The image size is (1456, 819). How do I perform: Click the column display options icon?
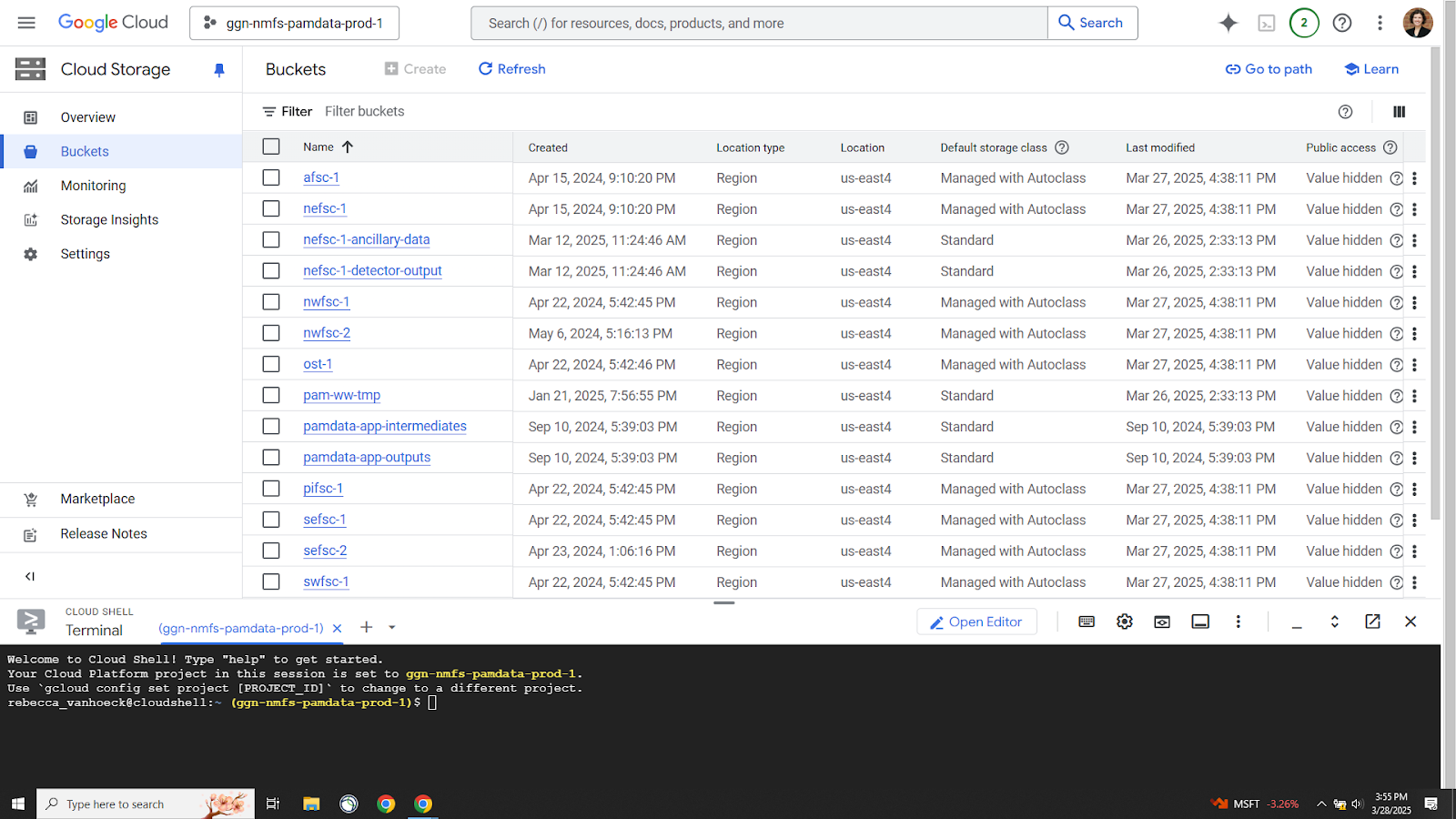1399,112
